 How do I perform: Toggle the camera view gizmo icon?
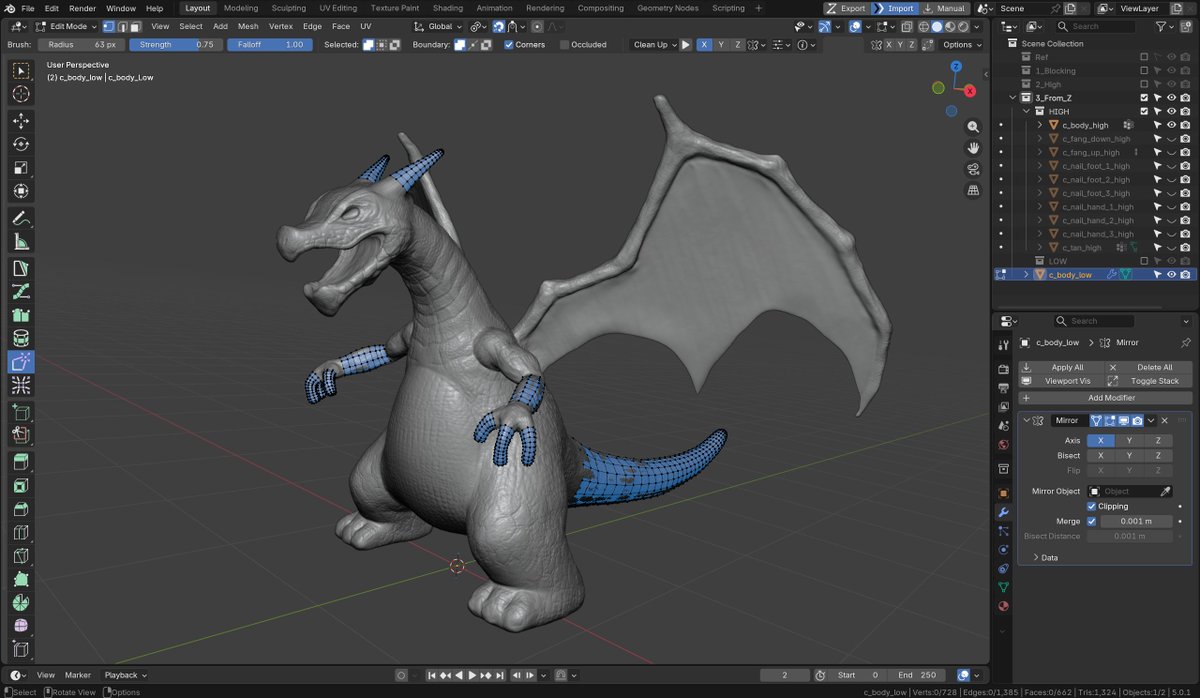(x=973, y=169)
